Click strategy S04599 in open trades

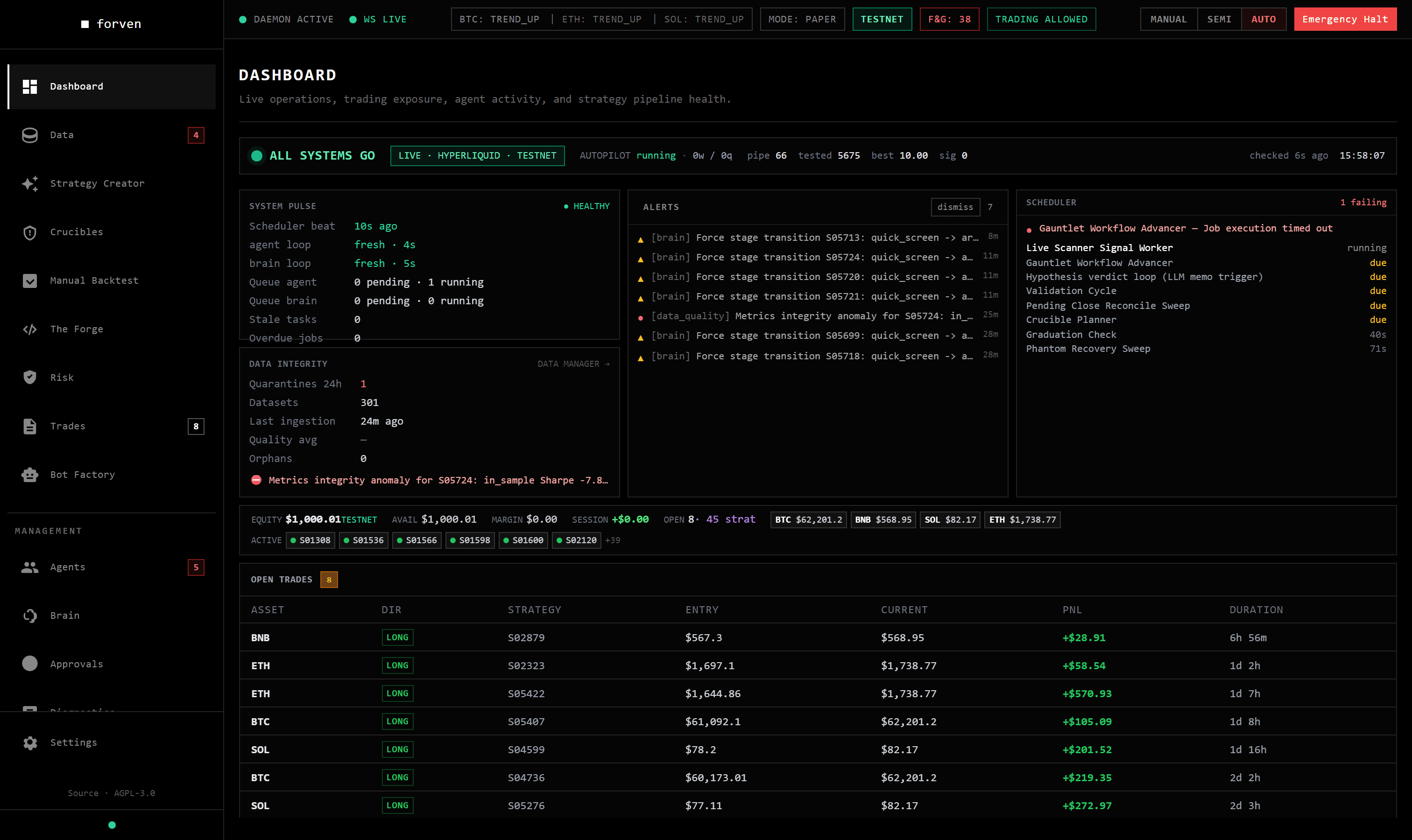526,749
